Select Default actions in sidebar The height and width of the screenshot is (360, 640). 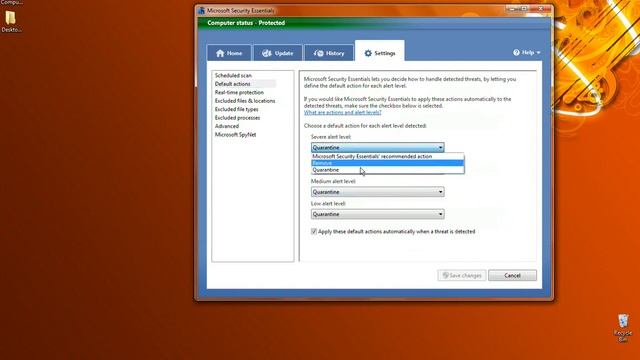[233, 84]
